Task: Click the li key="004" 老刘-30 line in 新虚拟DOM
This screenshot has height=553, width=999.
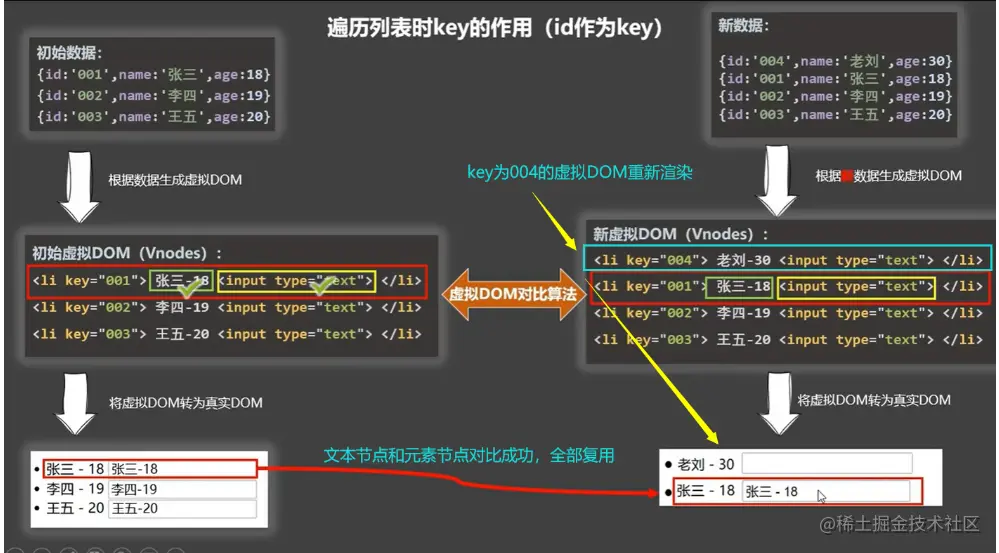Action: pyautogui.click(x=787, y=260)
